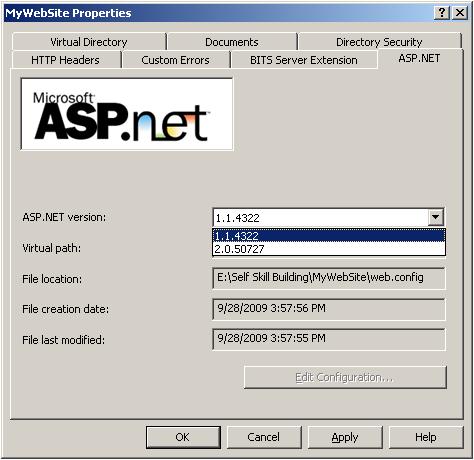Open Help for this dialog
The image size is (474, 460).
click(426, 437)
